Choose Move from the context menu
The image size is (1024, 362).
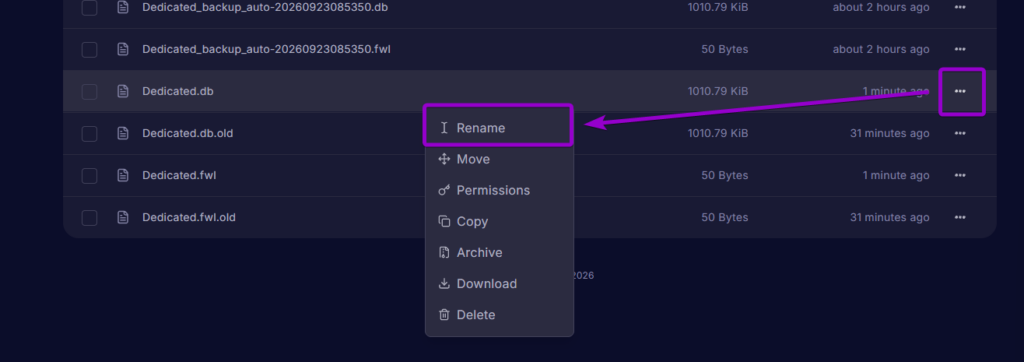[x=499, y=159]
